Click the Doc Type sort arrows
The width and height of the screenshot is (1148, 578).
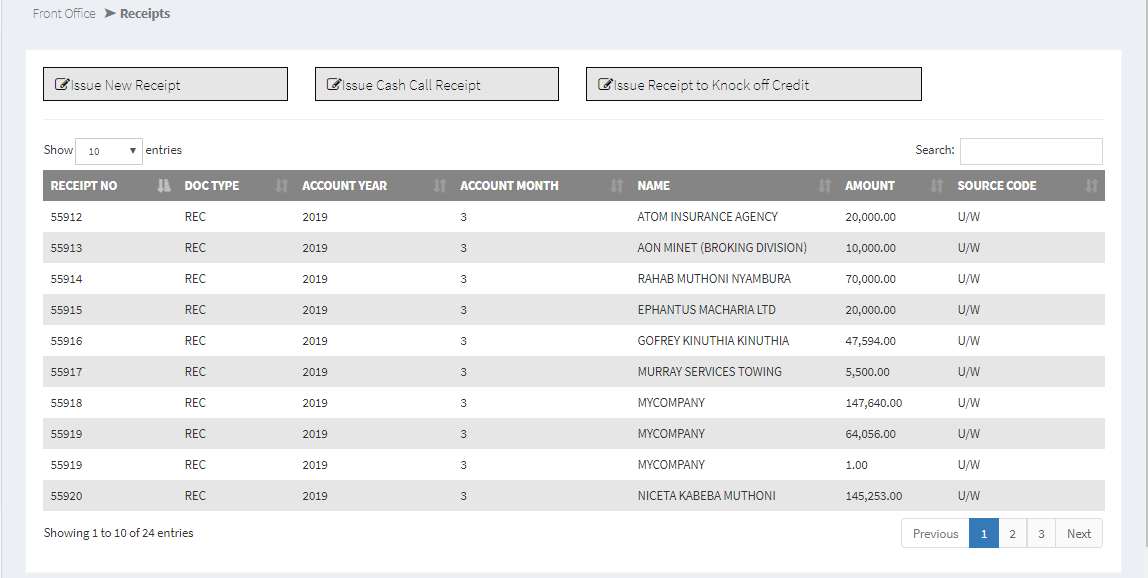[282, 186]
